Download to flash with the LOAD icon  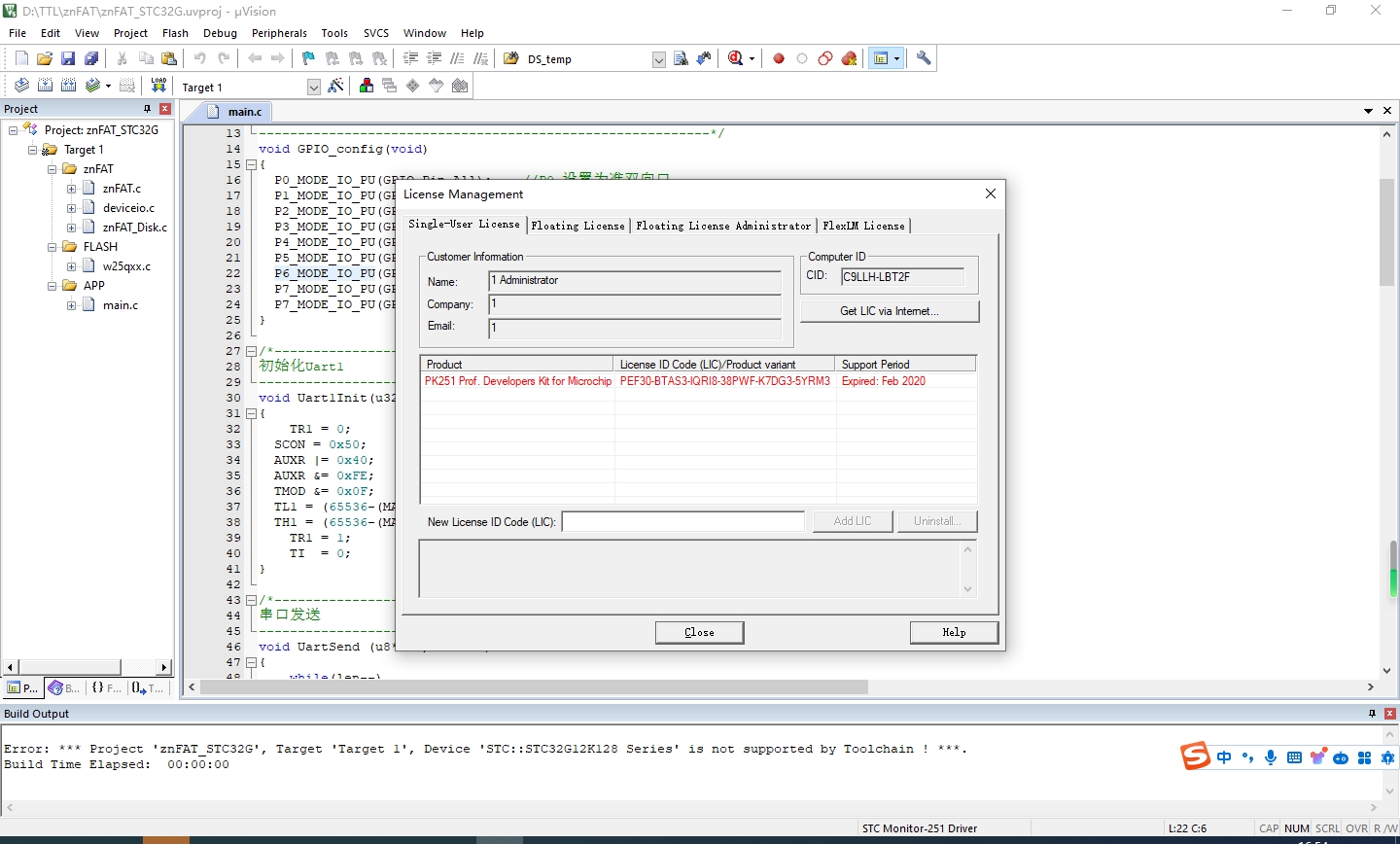(x=158, y=86)
